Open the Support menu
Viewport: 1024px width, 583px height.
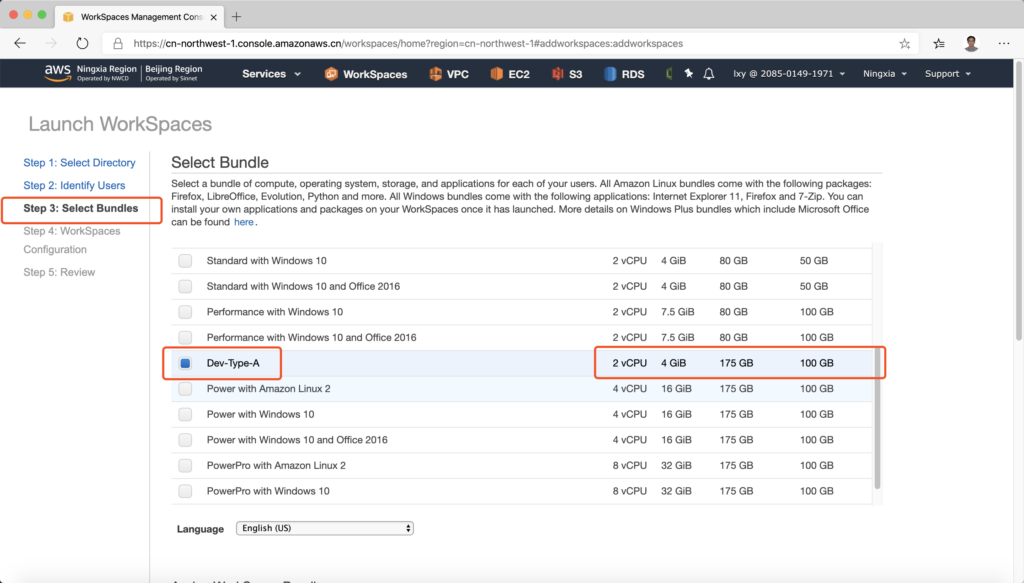(947, 74)
